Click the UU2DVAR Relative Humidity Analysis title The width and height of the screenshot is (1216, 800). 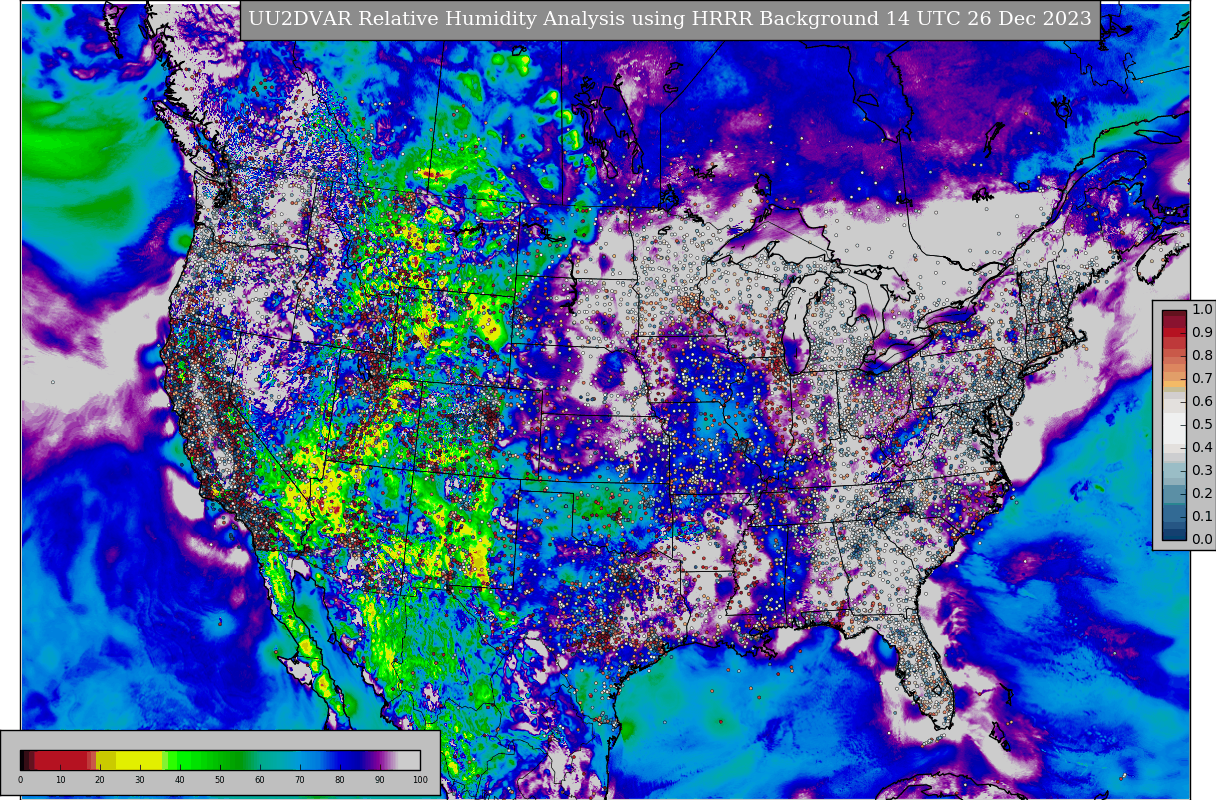[x=670, y=19]
